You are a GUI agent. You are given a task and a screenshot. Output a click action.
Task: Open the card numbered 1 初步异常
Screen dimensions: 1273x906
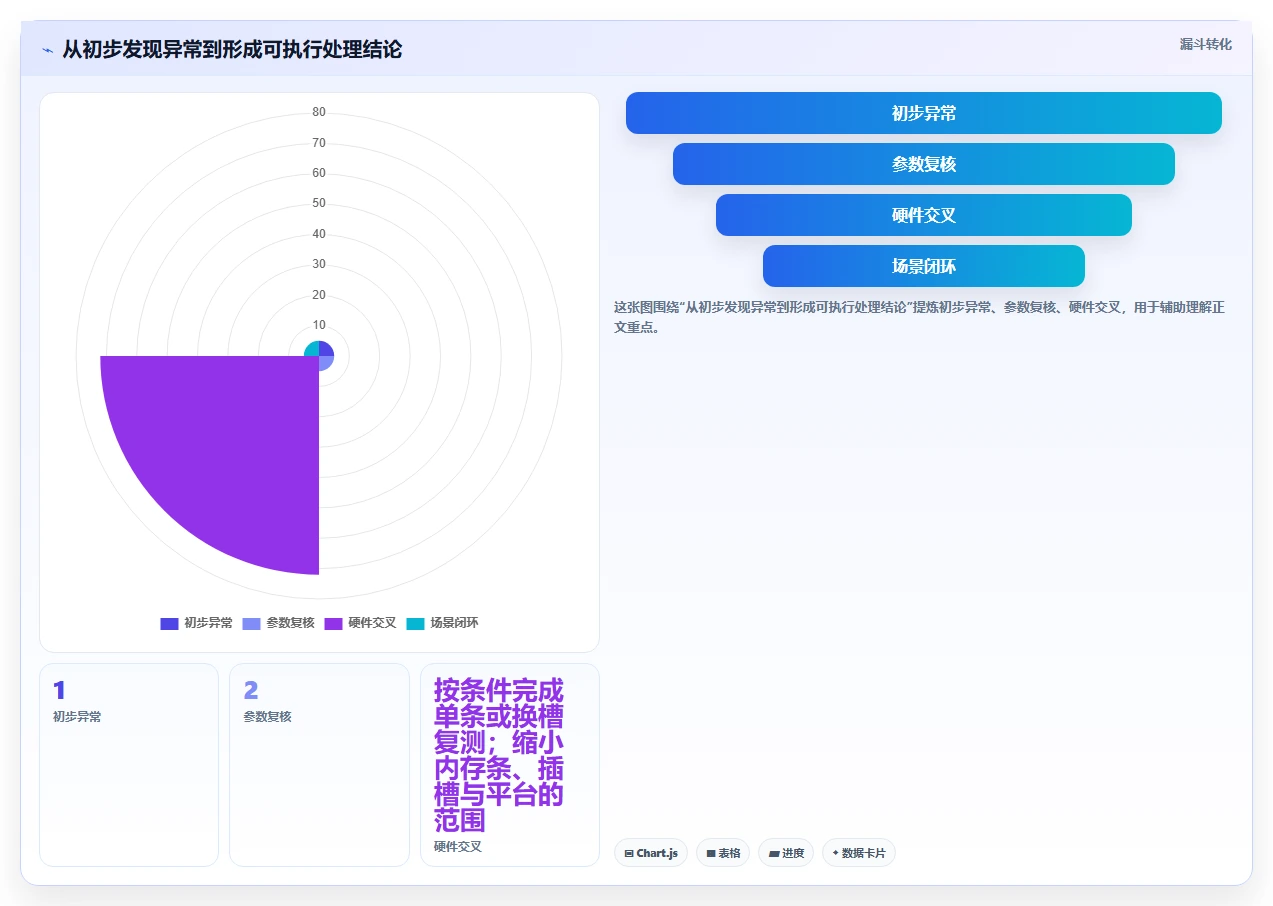[x=129, y=765]
